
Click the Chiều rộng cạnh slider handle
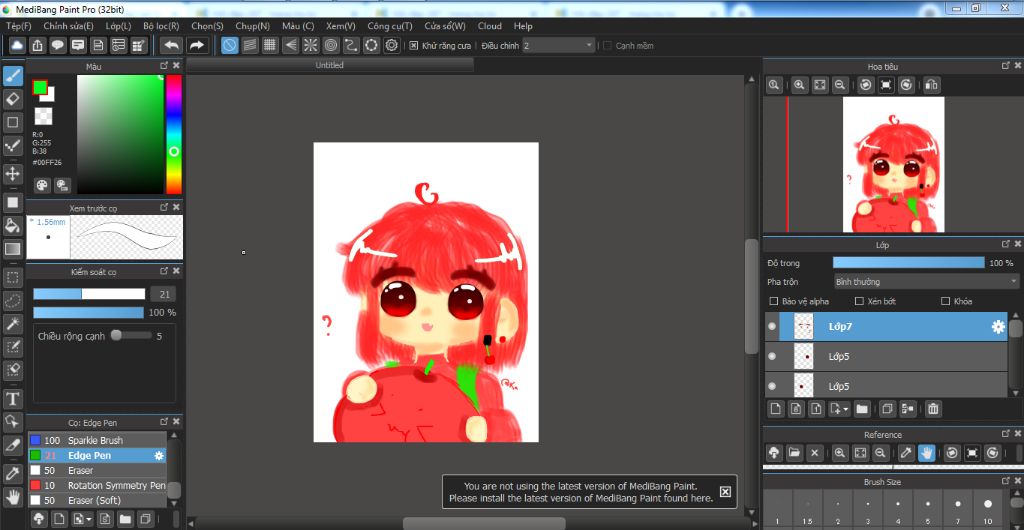tap(116, 335)
